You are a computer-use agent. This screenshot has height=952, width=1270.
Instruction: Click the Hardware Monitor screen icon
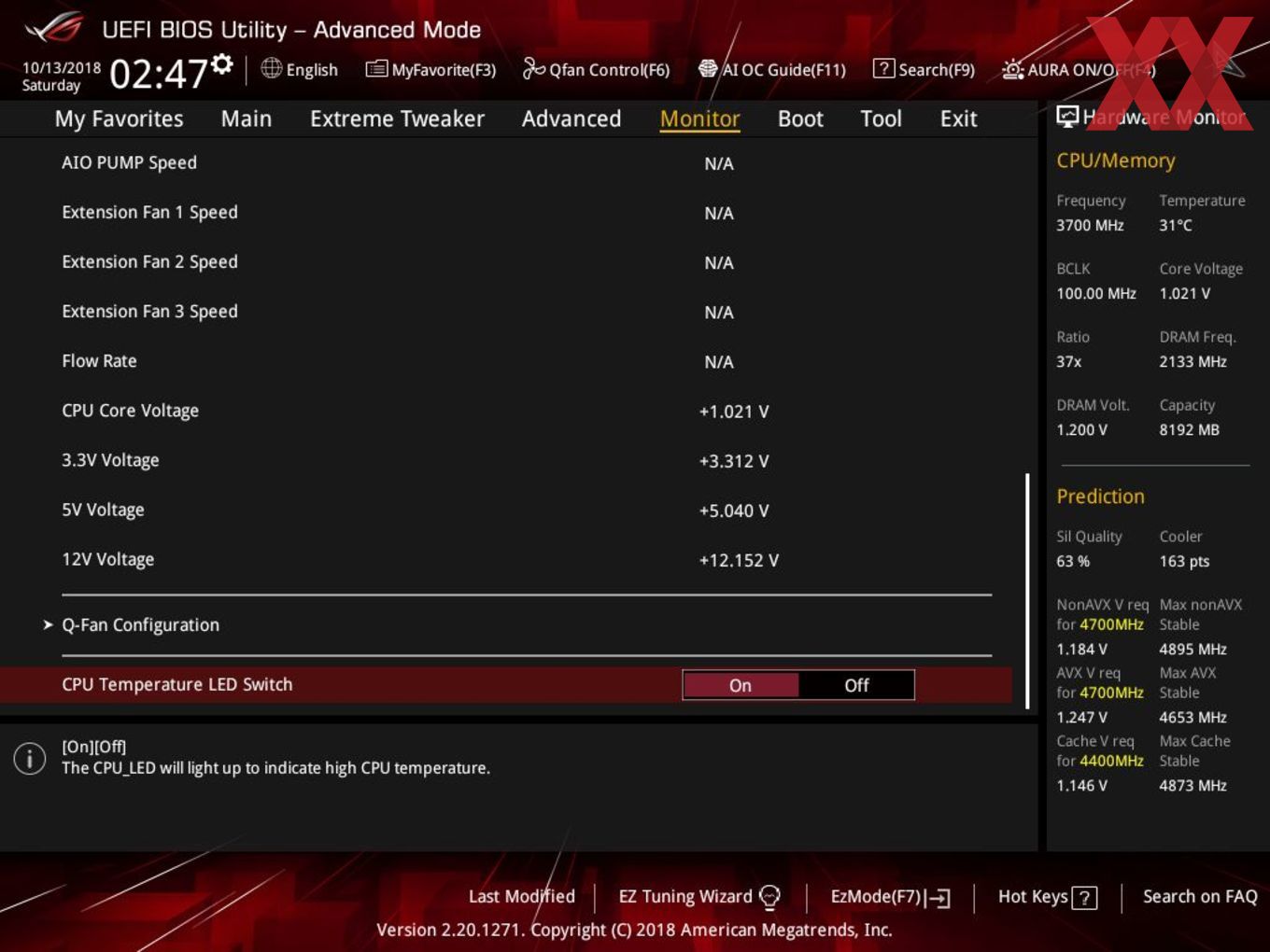click(x=1067, y=117)
